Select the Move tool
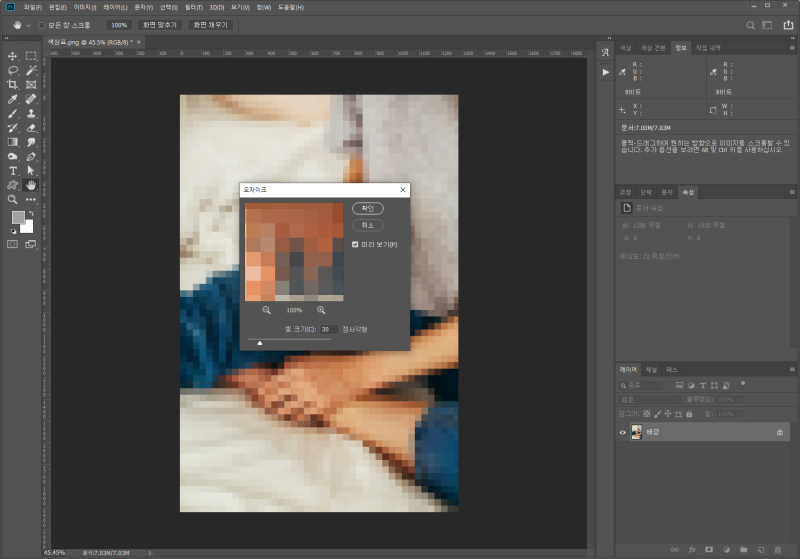This screenshot has height=559, width=800. tap(13, 56)
